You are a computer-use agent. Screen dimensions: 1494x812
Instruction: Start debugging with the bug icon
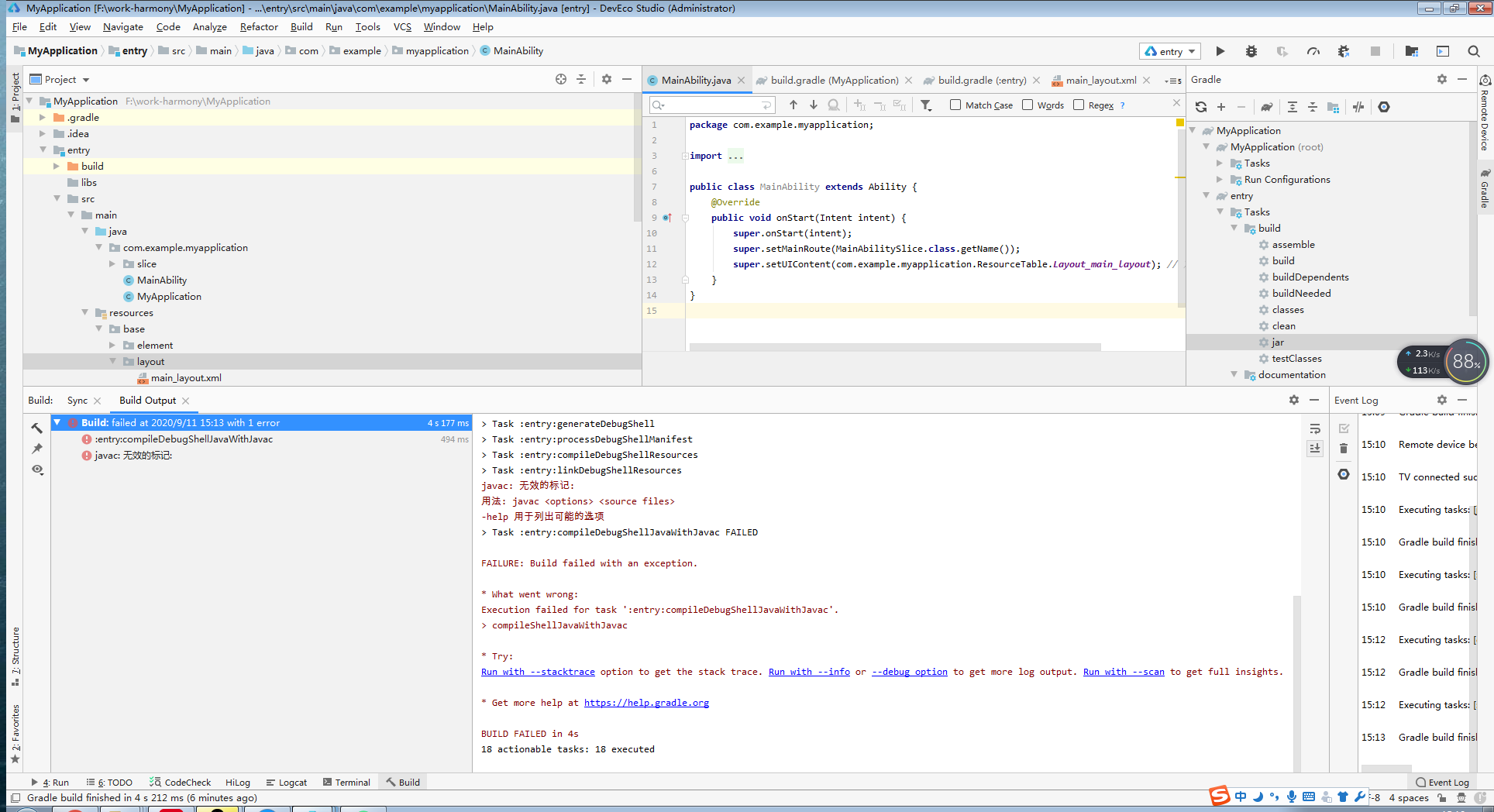point(1251,51)
